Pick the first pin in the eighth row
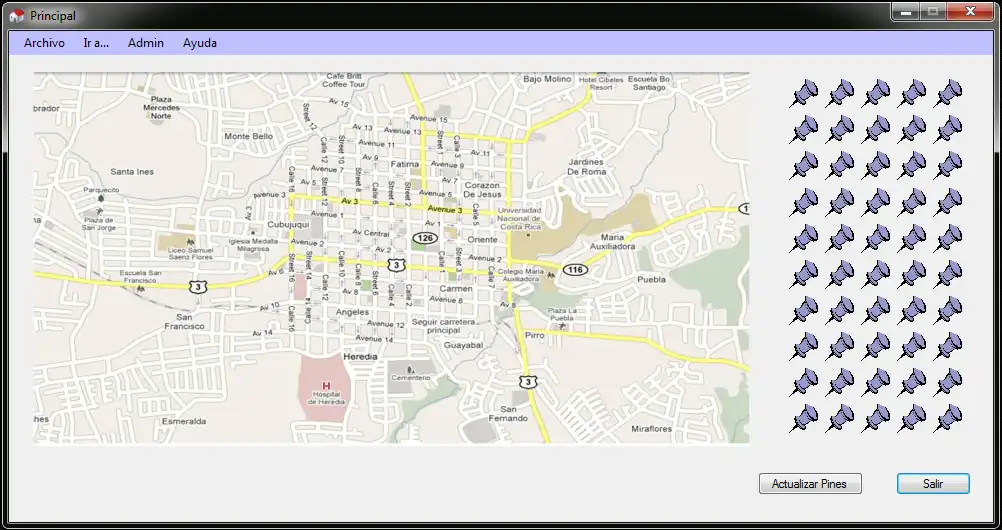This screenshot has width=1002, height=530. pyautogui.click(x=804, y=346)
